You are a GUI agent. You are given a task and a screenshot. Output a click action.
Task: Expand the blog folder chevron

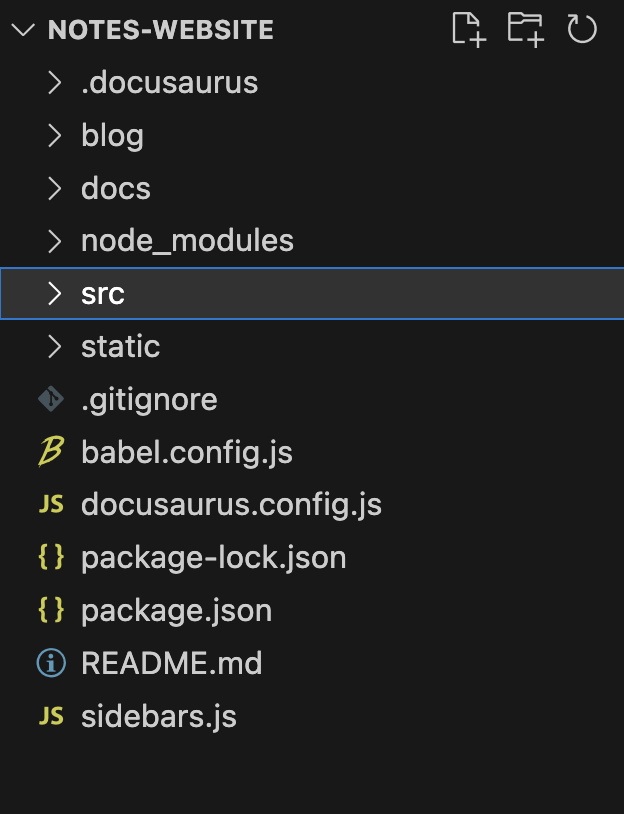(55, 135)
